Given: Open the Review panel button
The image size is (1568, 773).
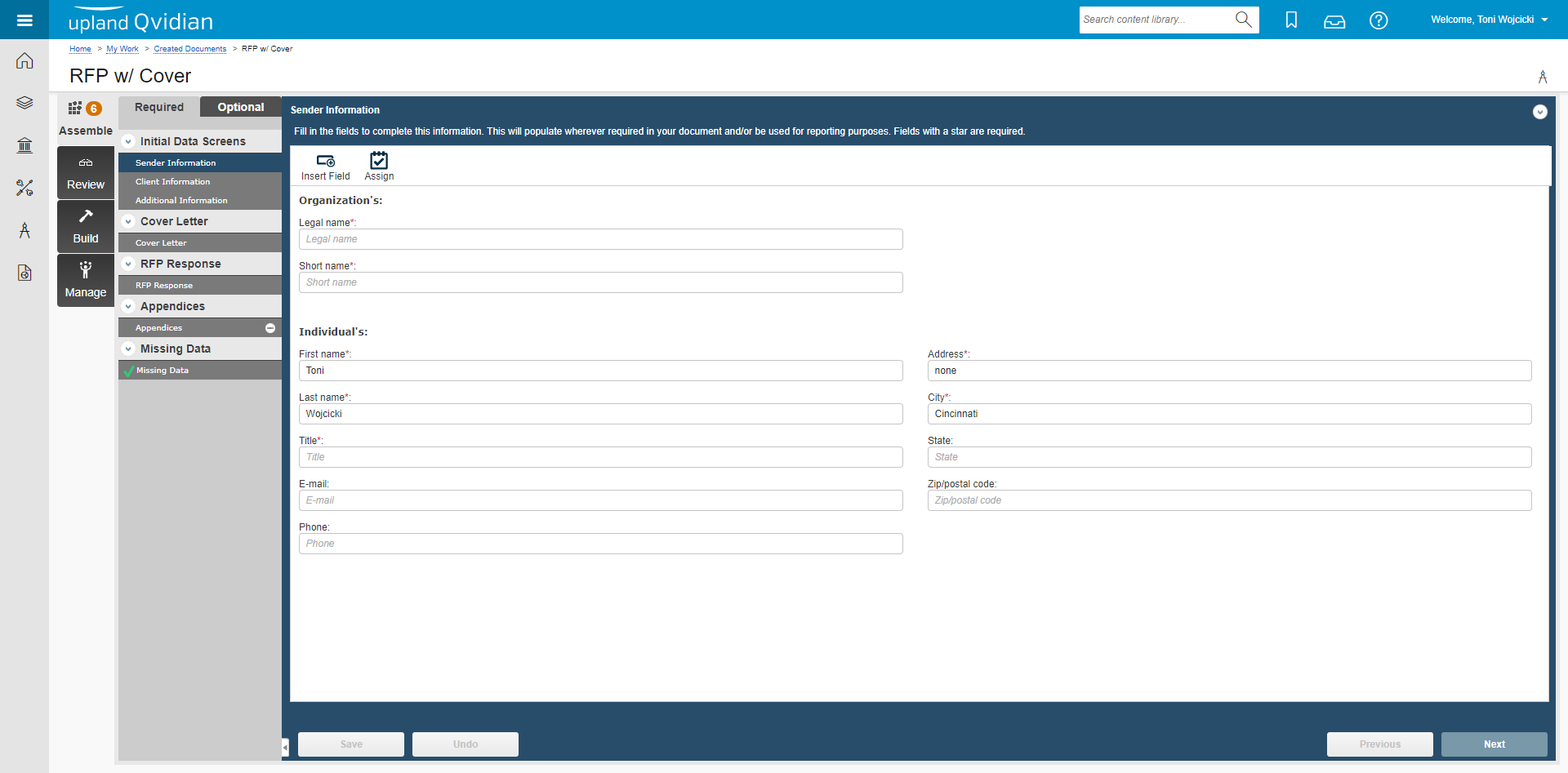Looking at the screenshot, I should coord(86,173).
